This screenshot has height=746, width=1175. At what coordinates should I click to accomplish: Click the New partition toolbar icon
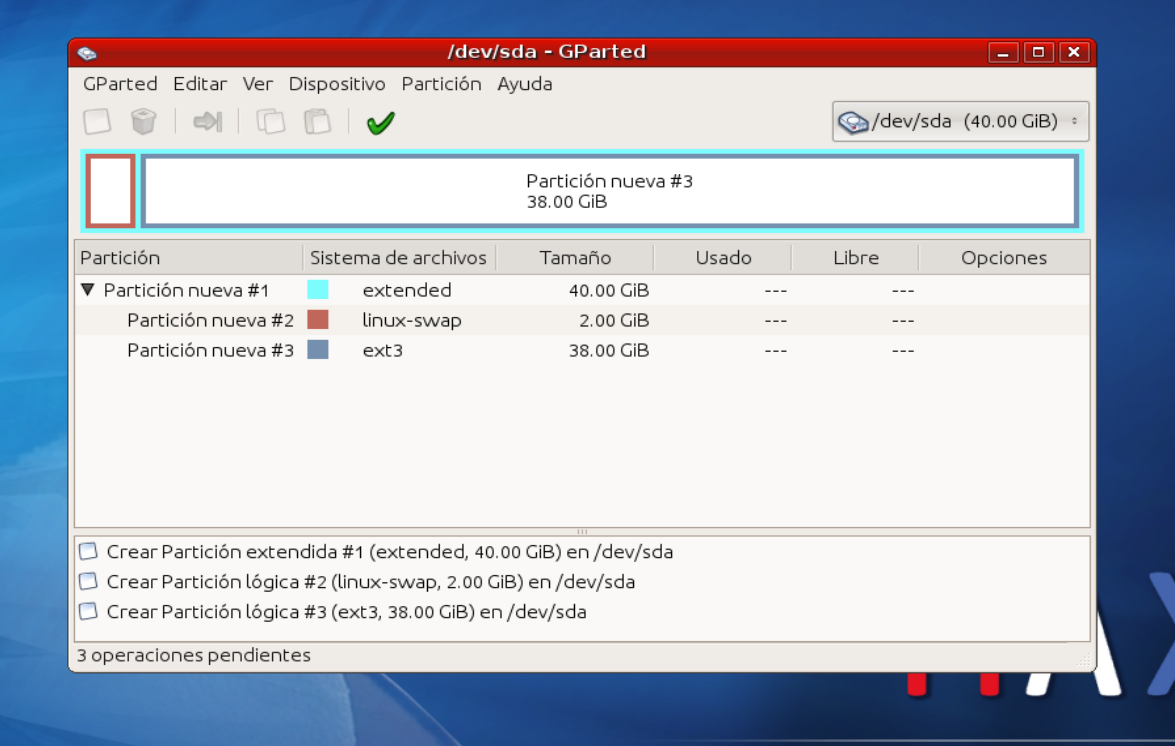pyautogui.click(x=97, y=121)
